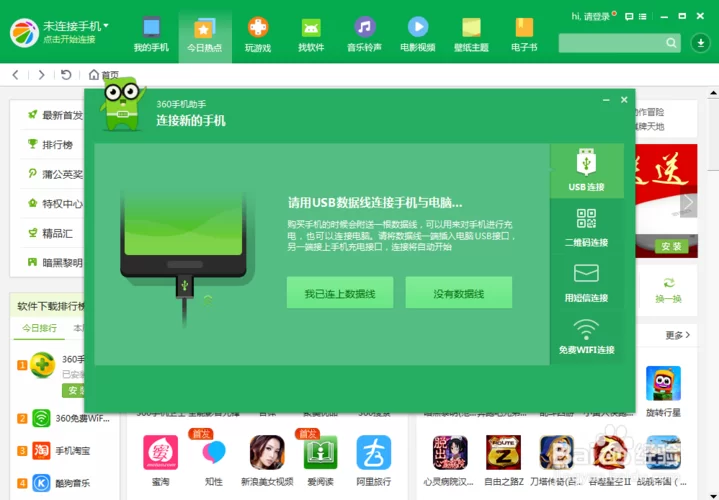This screenshot has height=500, width=719.
Task: Click the 请登录 login link
Action: [x=597, y=17]
